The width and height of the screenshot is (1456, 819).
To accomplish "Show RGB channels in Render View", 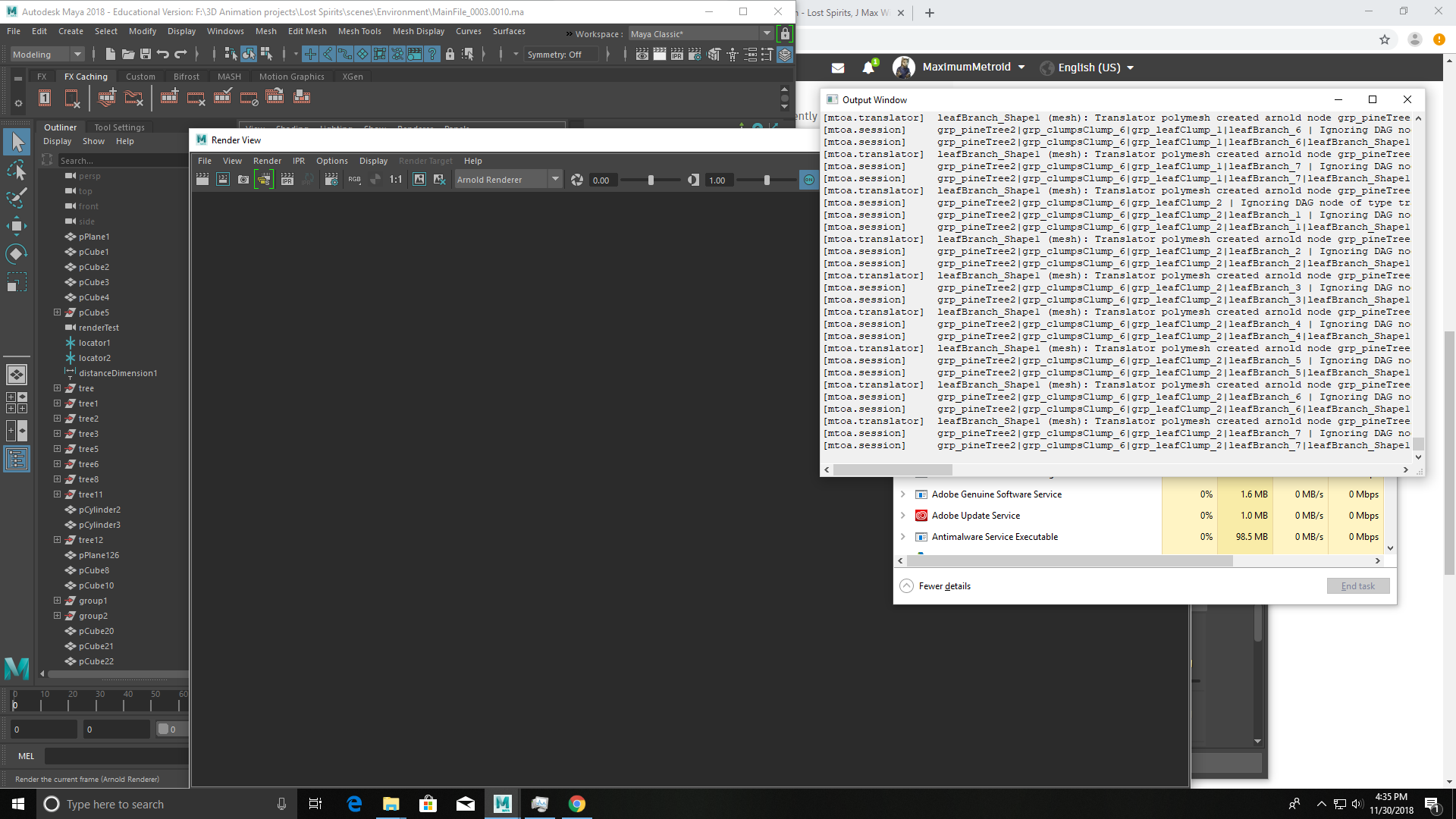I will coord(354,180).
